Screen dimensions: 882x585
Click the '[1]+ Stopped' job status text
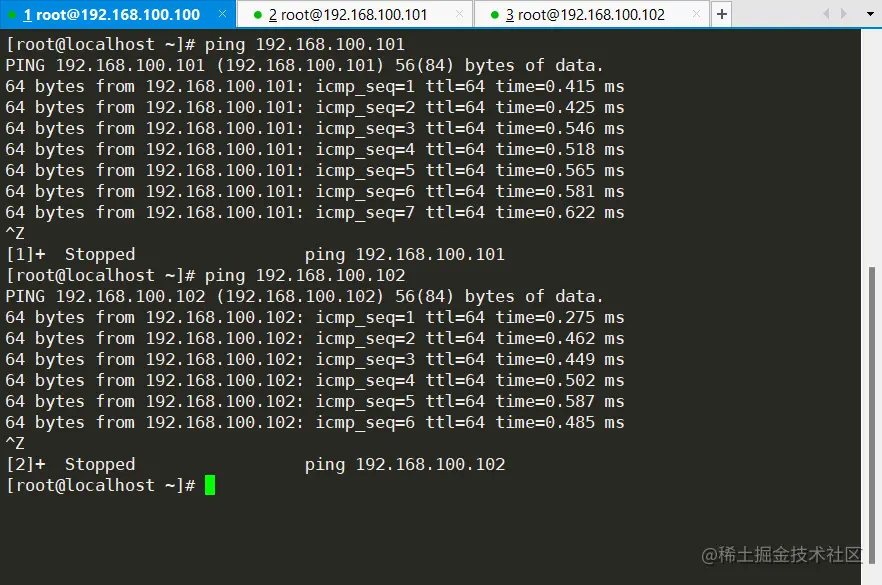[x=71, y=255]
